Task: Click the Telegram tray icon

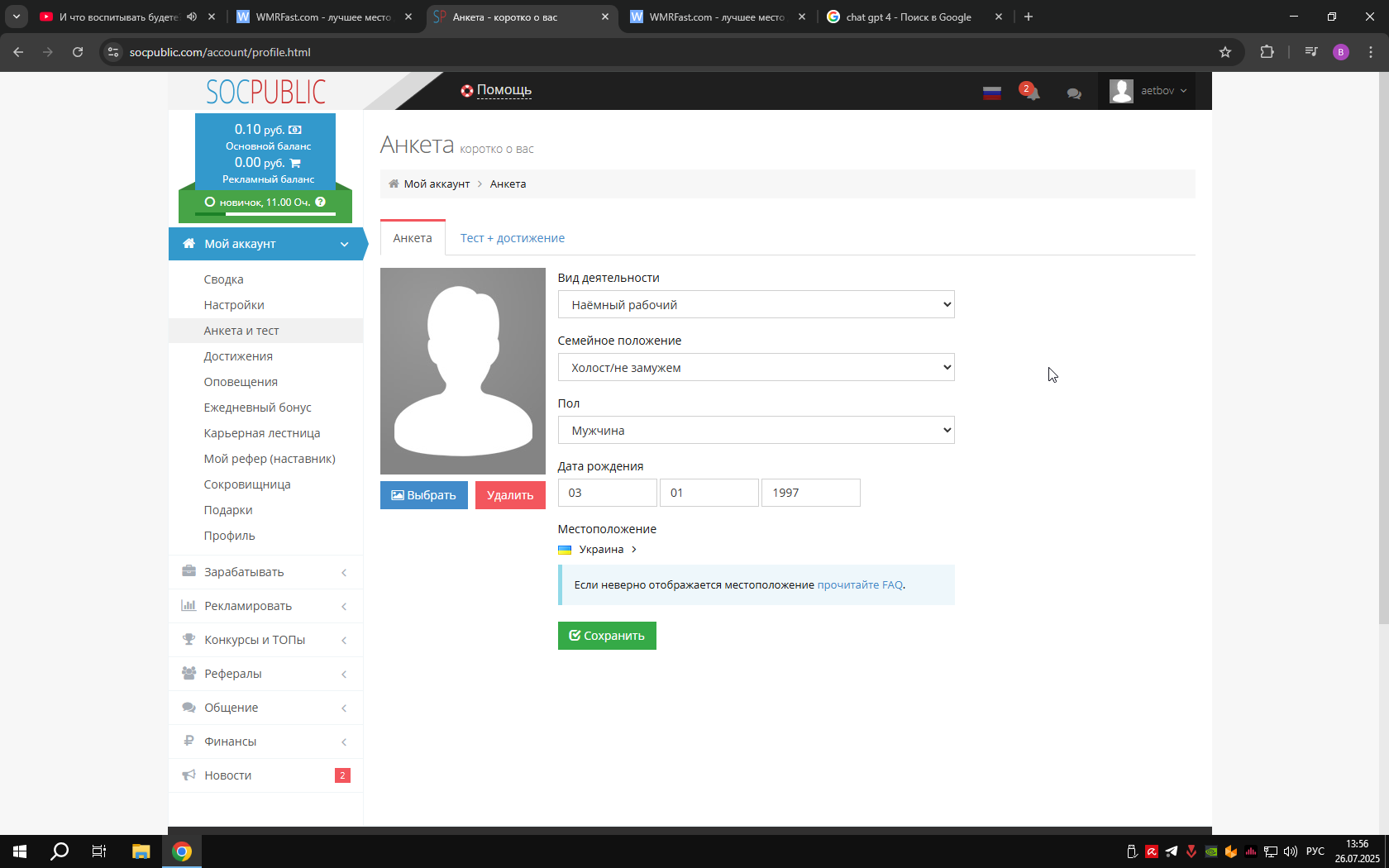Action: pyautogui.click(x=1172, y=851)
